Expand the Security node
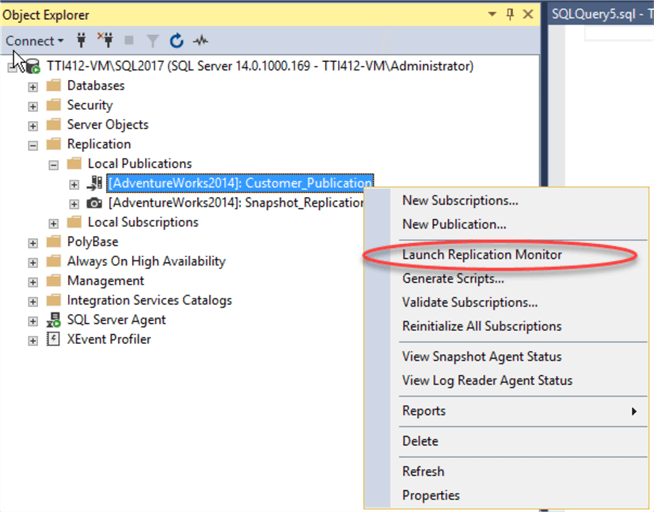 click(33, 107)
